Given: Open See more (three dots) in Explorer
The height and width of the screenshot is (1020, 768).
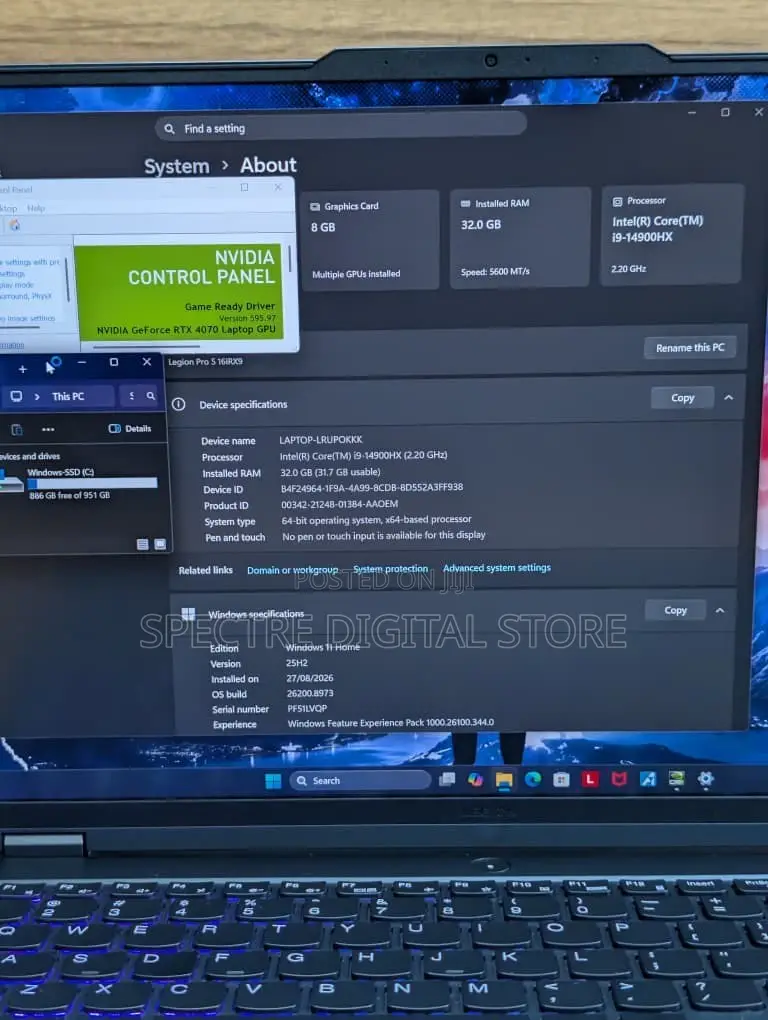Looking at the screenshot, I should (x=48, y=429).
